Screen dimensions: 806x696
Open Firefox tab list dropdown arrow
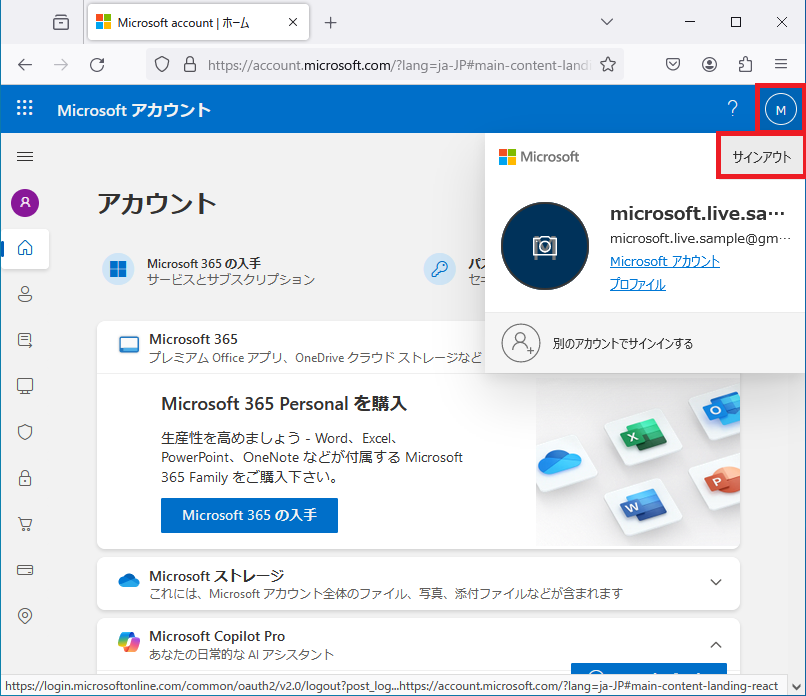click(x=607, y=22)
